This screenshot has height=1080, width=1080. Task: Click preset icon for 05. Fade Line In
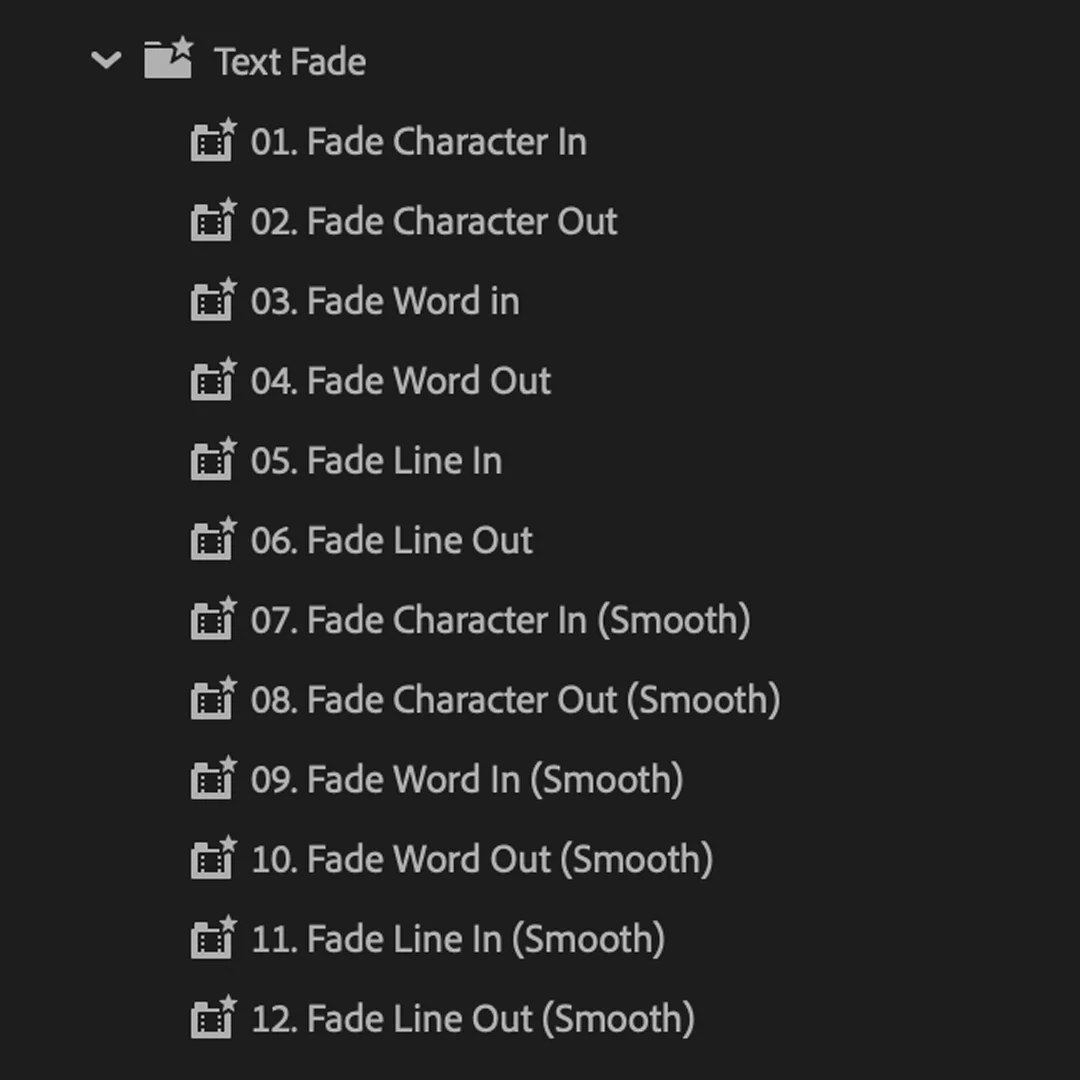(x=213, y=461)
